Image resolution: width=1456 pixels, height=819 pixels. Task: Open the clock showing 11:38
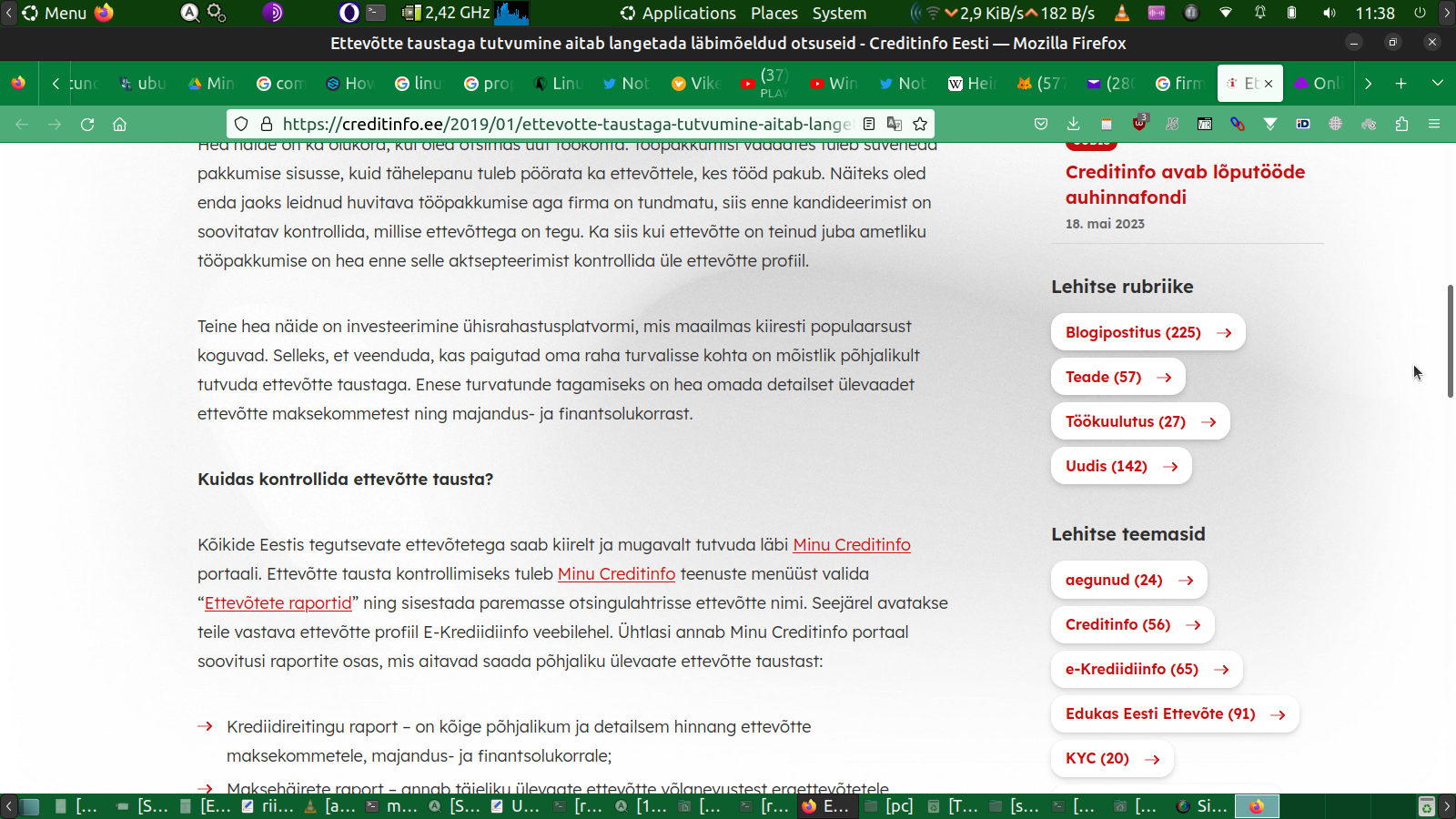point(1375,13)
